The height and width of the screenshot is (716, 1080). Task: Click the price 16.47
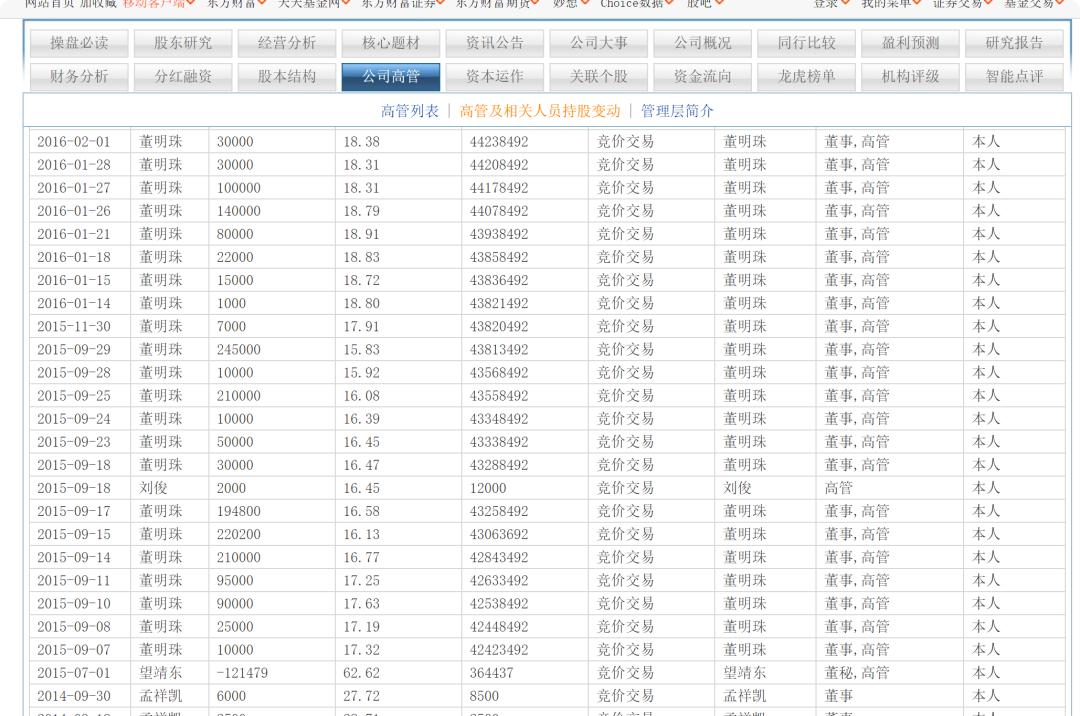coord(362,465)
